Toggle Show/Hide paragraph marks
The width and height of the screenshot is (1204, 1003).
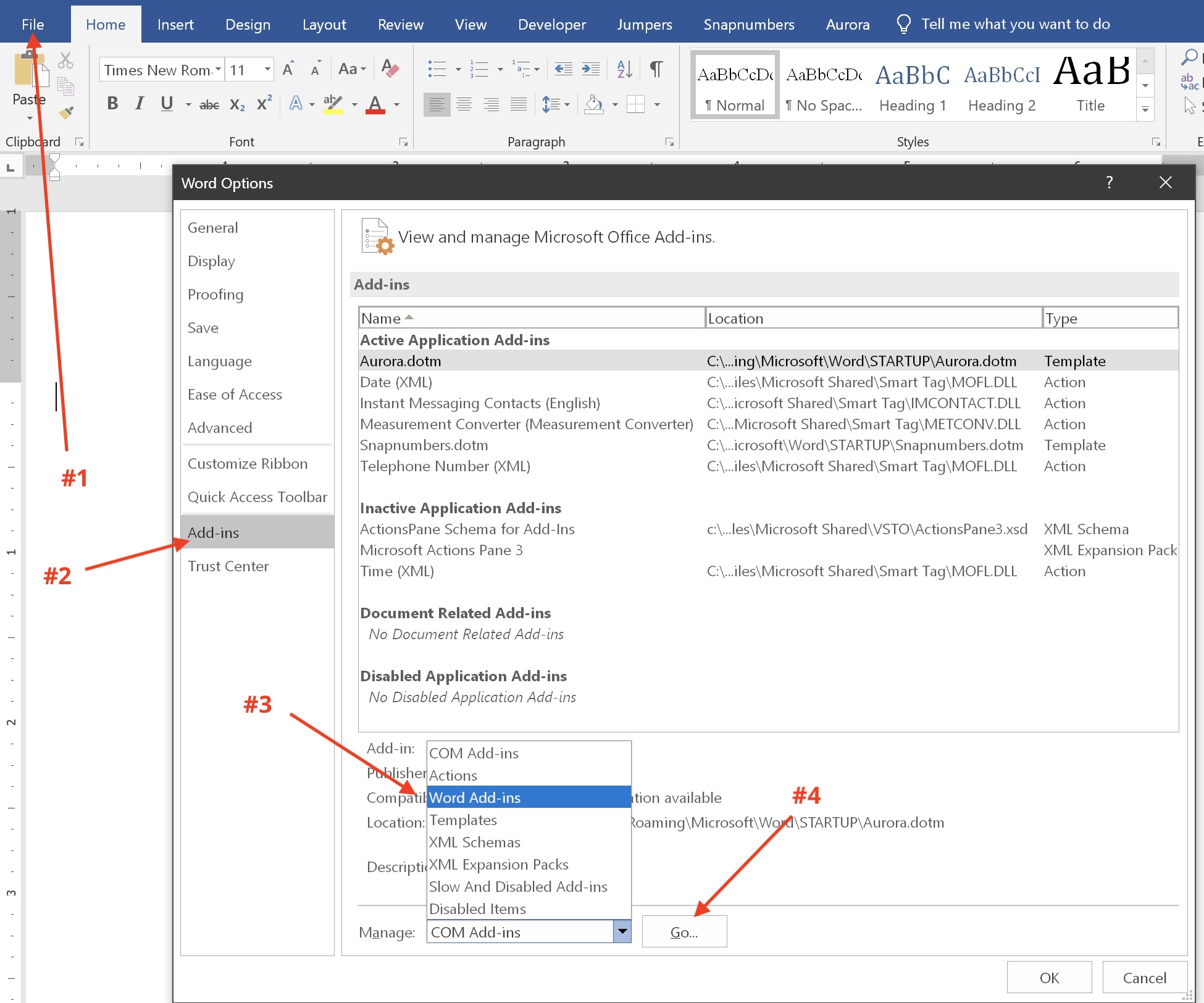pos(657,69)
